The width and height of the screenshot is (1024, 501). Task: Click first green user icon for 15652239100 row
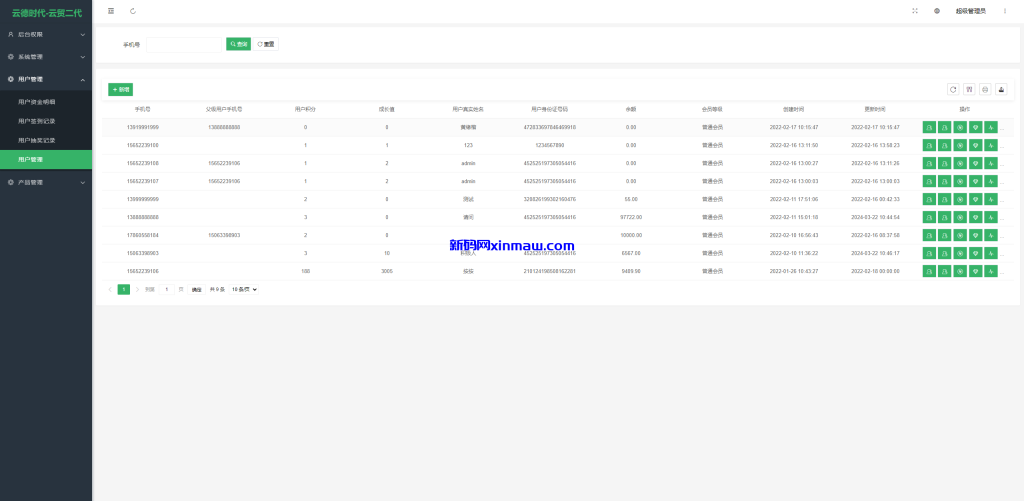[929, 146]
